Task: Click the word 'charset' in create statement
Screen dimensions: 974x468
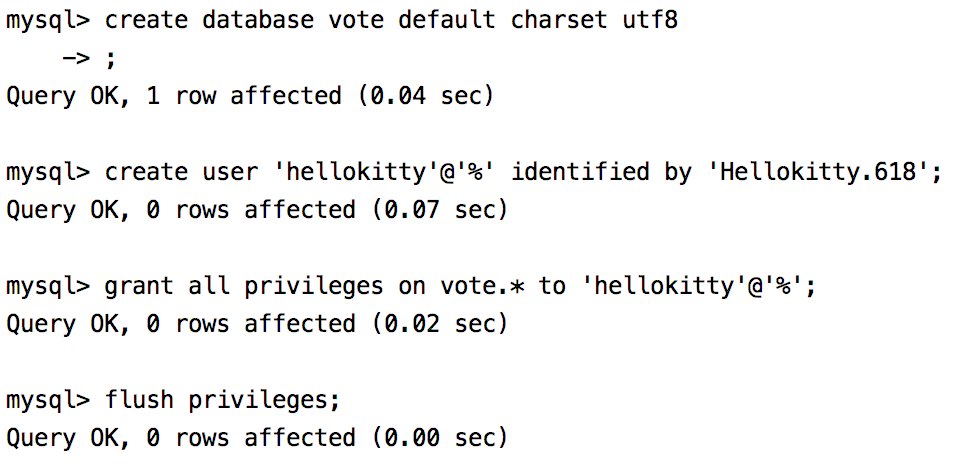Action: point(551,21)
